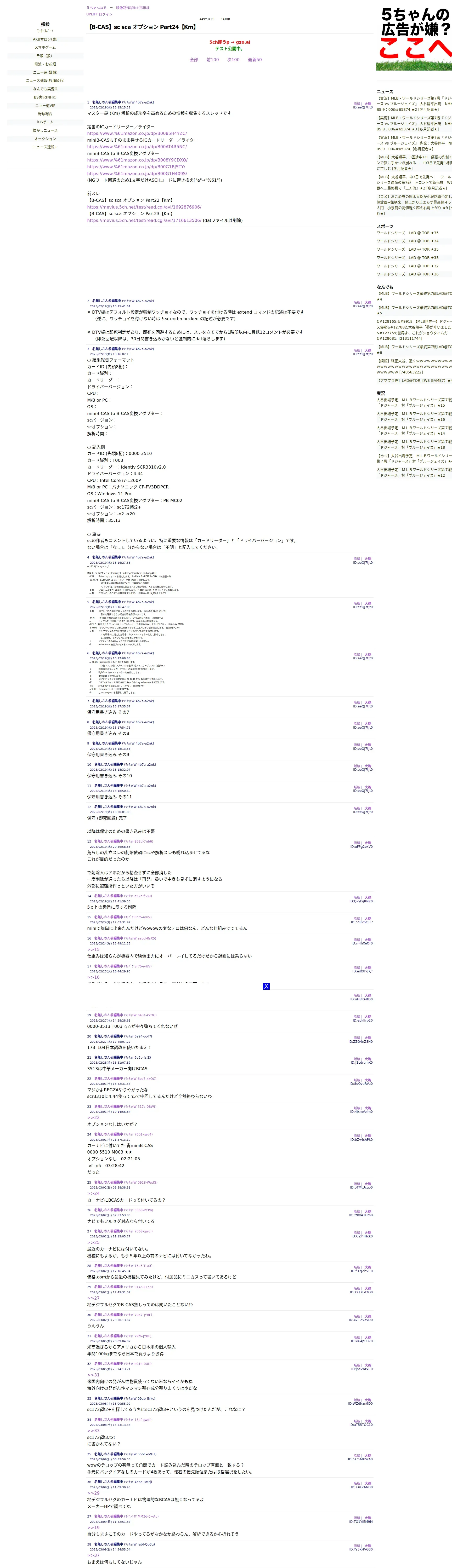Open 【コメ】おこめ券の鈴木大臣 news thread
The width and height of the screenshot is (452, 1568).
[x=414, y=205]
